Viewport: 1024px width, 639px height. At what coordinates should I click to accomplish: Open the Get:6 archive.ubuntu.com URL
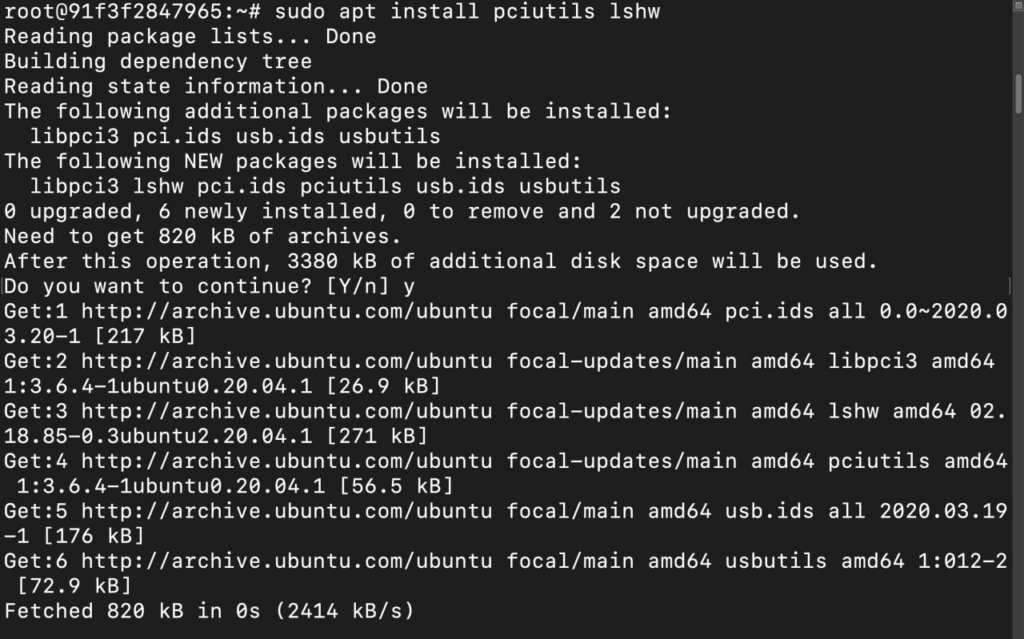click(x=287, y=561)
